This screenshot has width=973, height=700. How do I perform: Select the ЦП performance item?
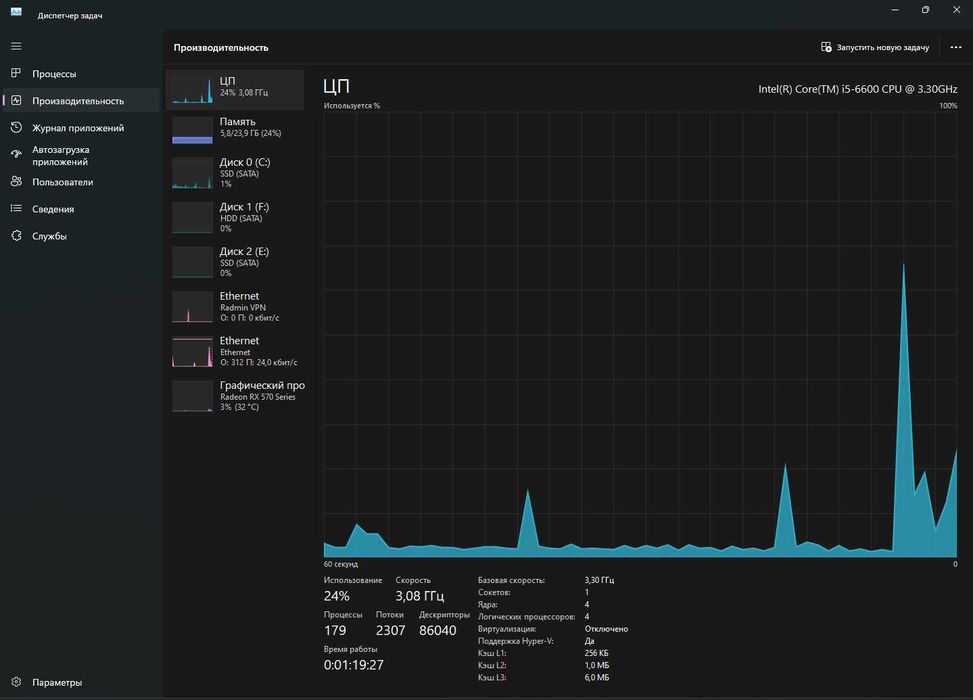coord(235,90)
